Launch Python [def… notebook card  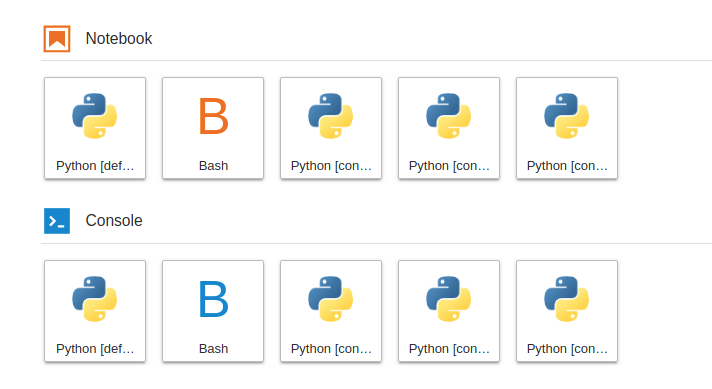pos(95,128)
